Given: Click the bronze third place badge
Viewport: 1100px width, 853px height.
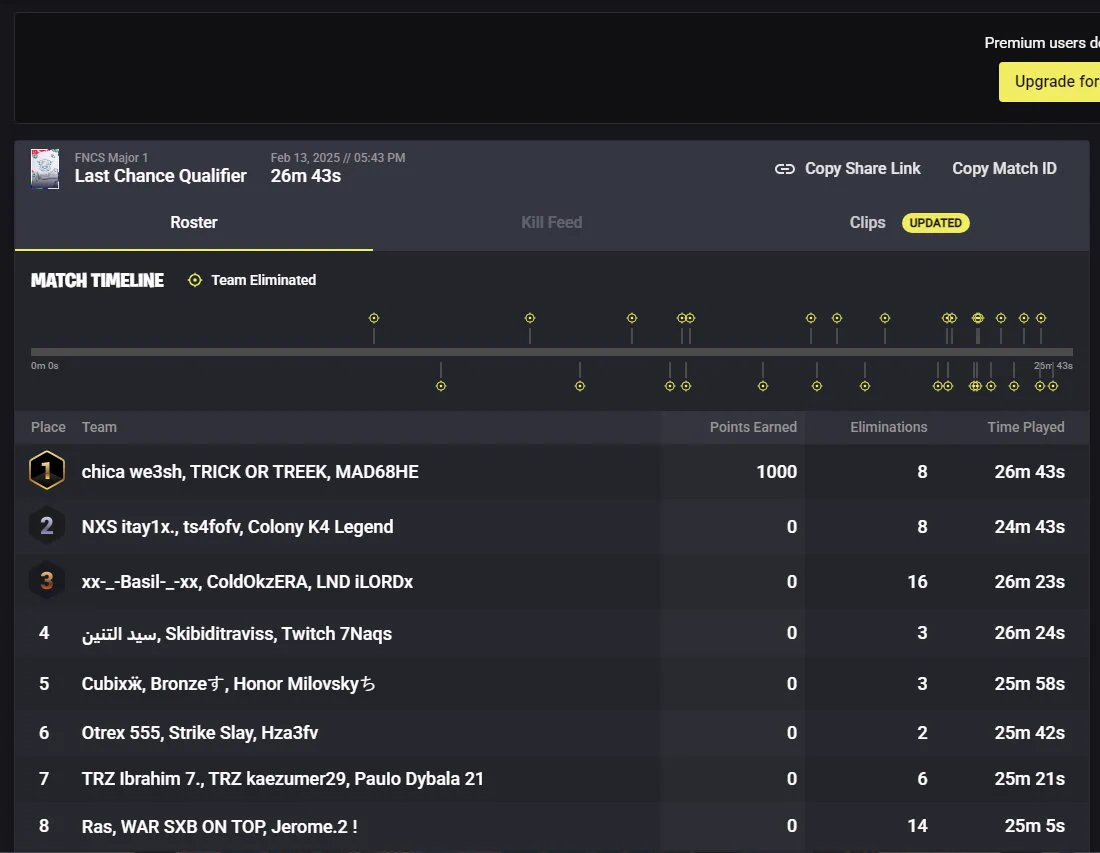Looking at the screenshot, I should tap(47, 581).
